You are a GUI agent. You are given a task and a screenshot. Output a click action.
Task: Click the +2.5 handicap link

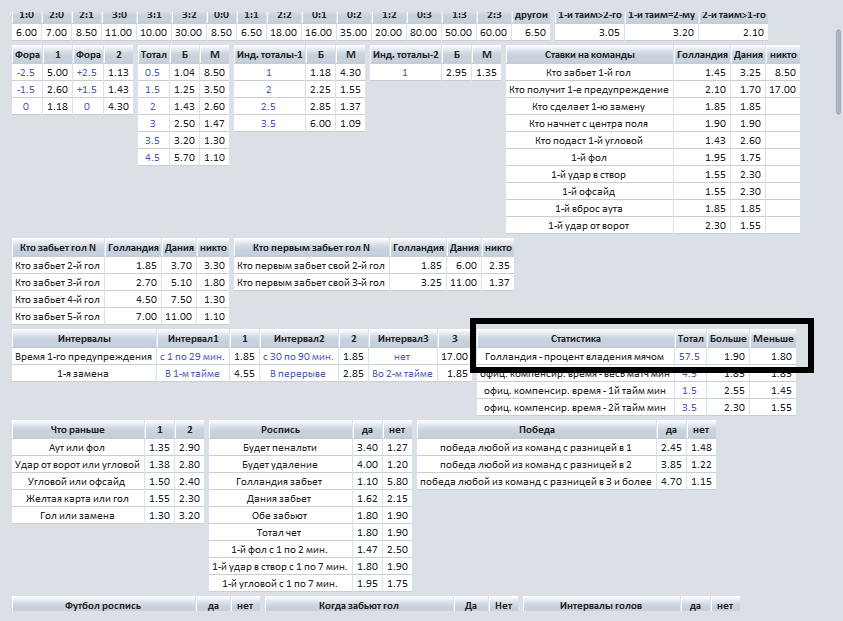pyautogui.click(x=87, y=73)
